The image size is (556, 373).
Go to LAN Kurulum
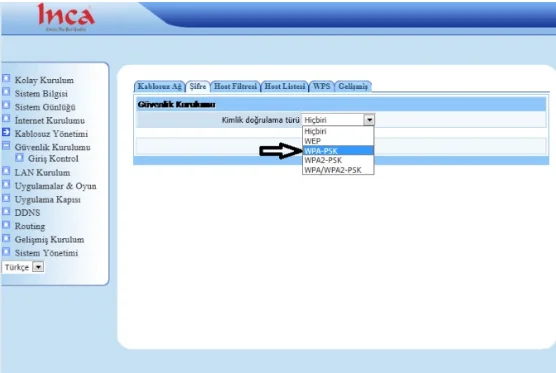point(42,173)
